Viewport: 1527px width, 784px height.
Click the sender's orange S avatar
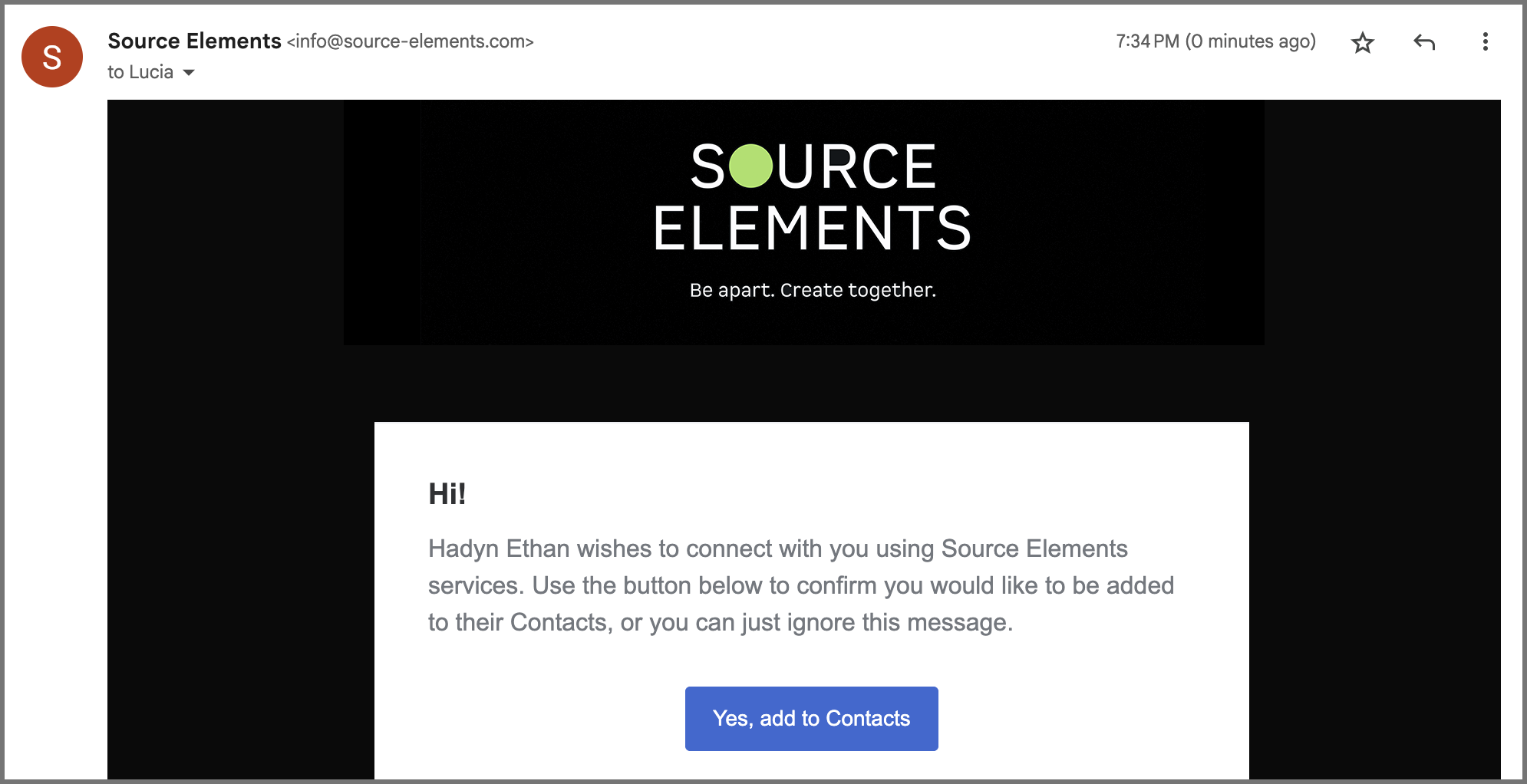click(52, 57)
